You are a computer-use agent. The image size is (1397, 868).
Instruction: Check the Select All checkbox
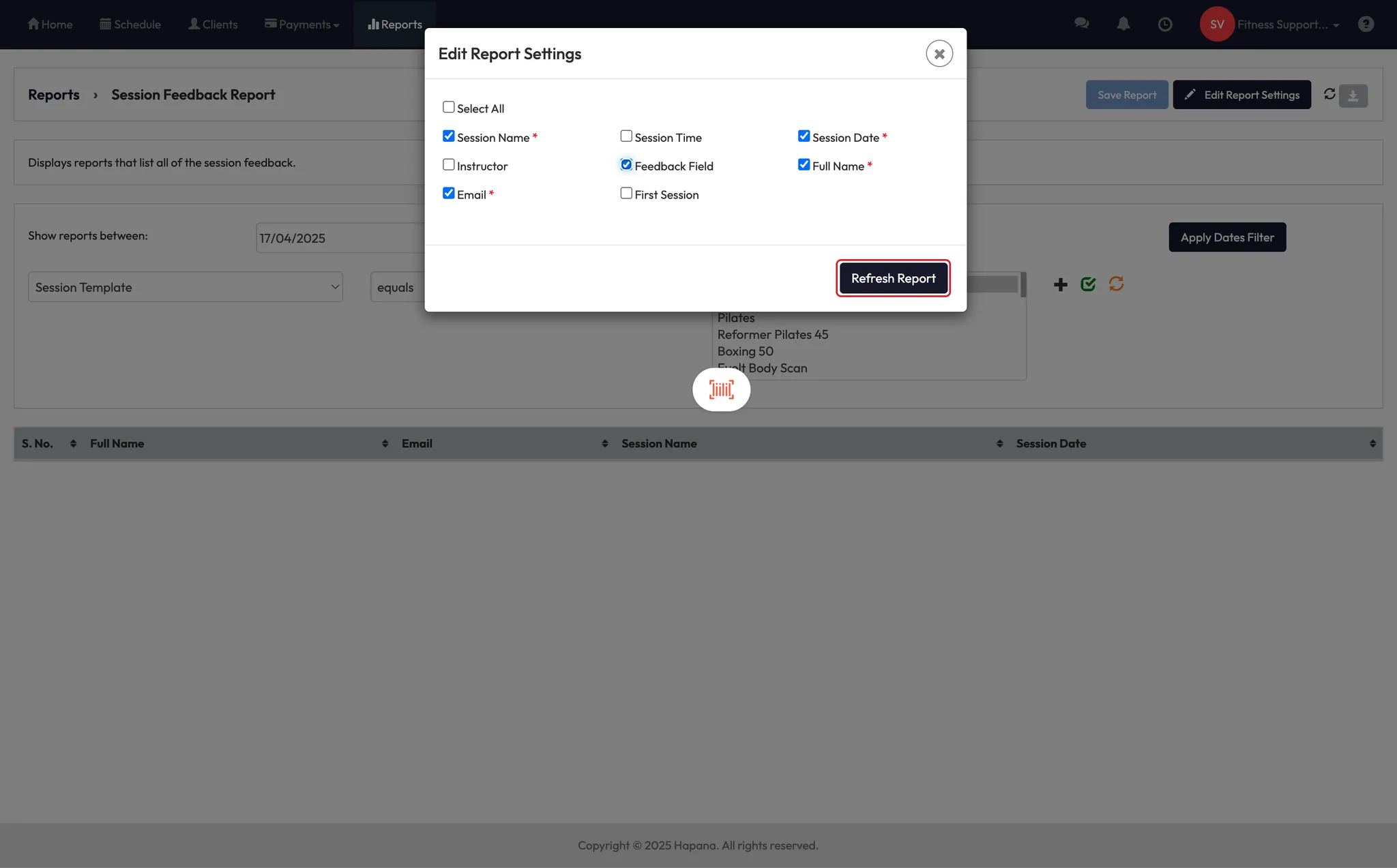[448, 107]
